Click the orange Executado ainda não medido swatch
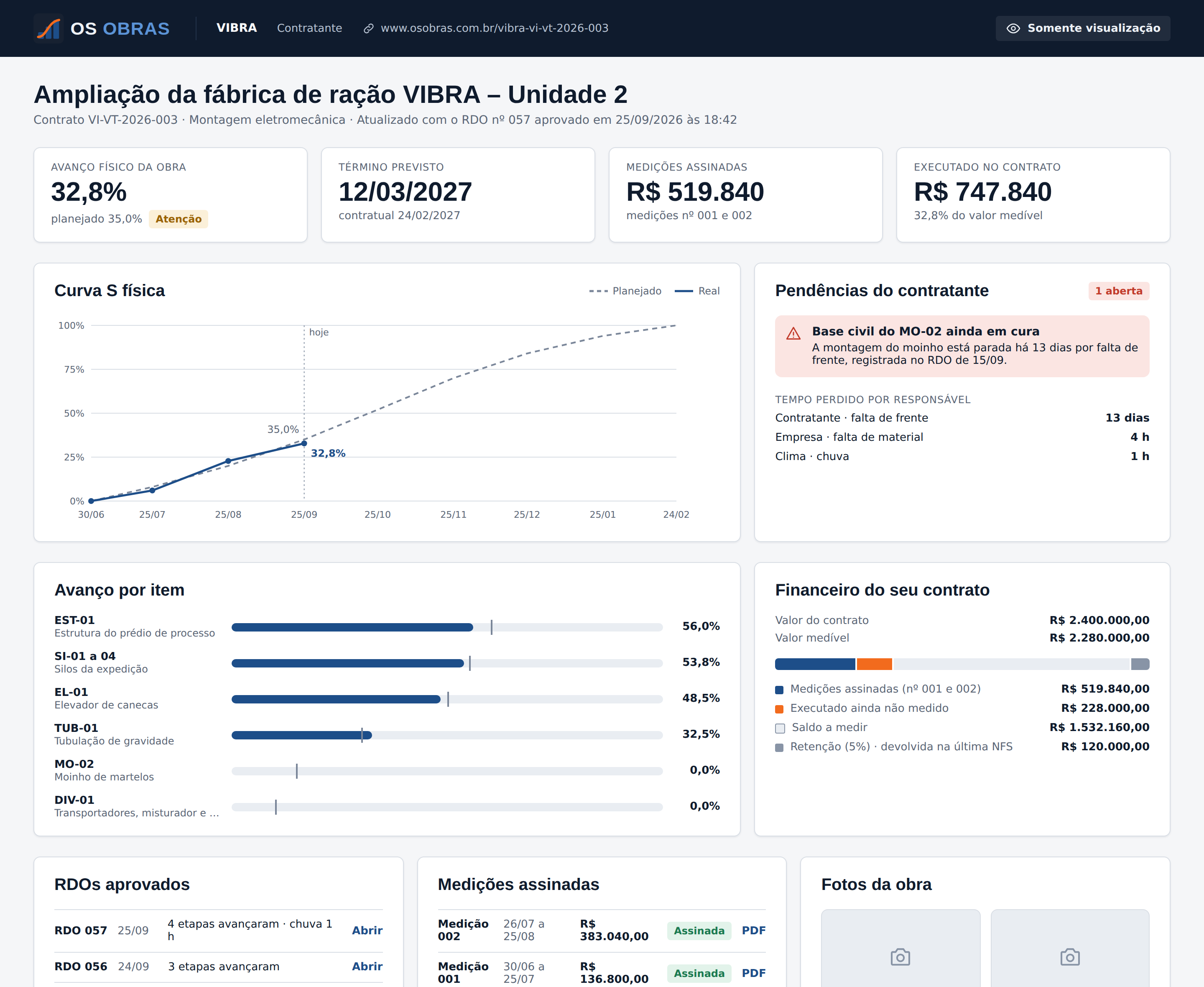Screen dimensions: 1204x987 click(x=780, y=709)
